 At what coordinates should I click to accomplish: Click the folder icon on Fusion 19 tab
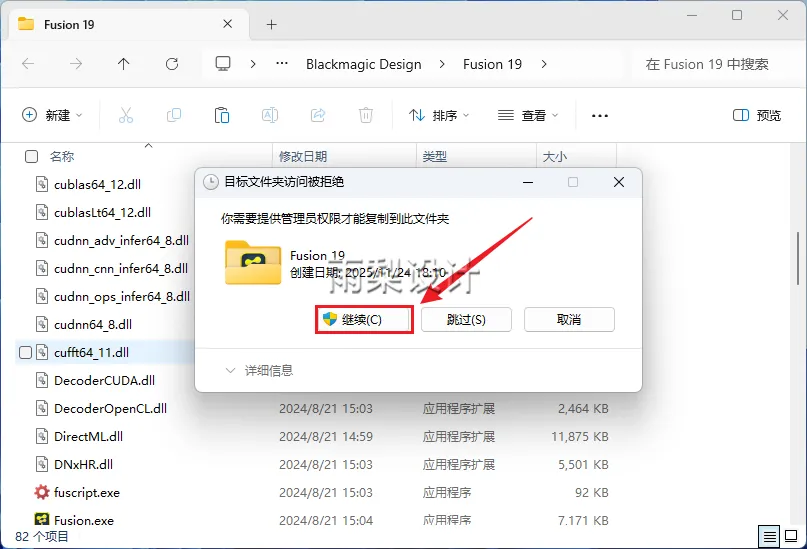[x=26, y=24]
